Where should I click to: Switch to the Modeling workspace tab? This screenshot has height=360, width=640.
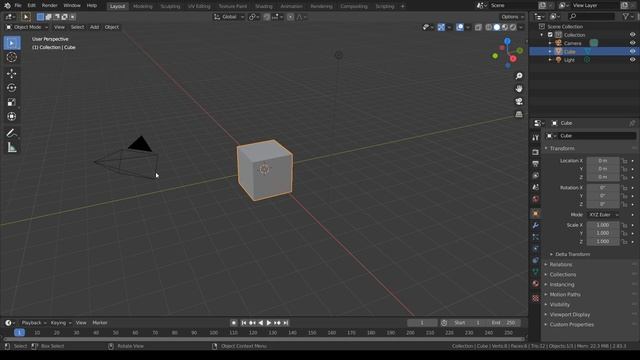pos(142,6)
